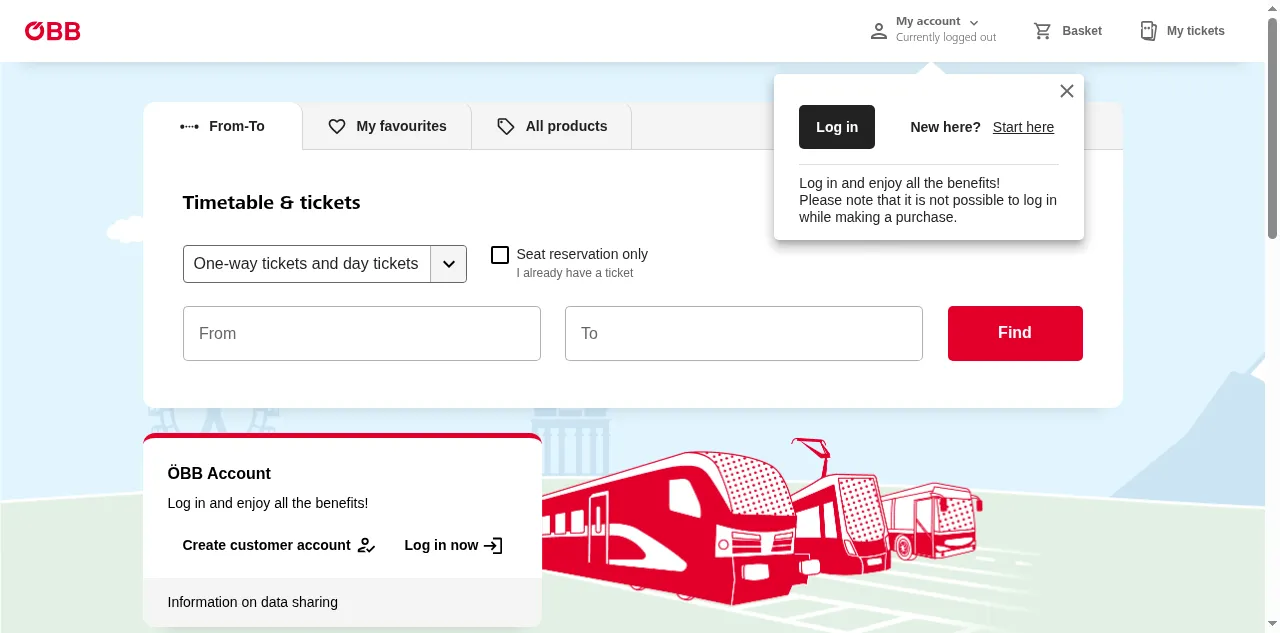Click the route dots From-To icon
This screenshot has height=633, width=1280.
point(189,127)
